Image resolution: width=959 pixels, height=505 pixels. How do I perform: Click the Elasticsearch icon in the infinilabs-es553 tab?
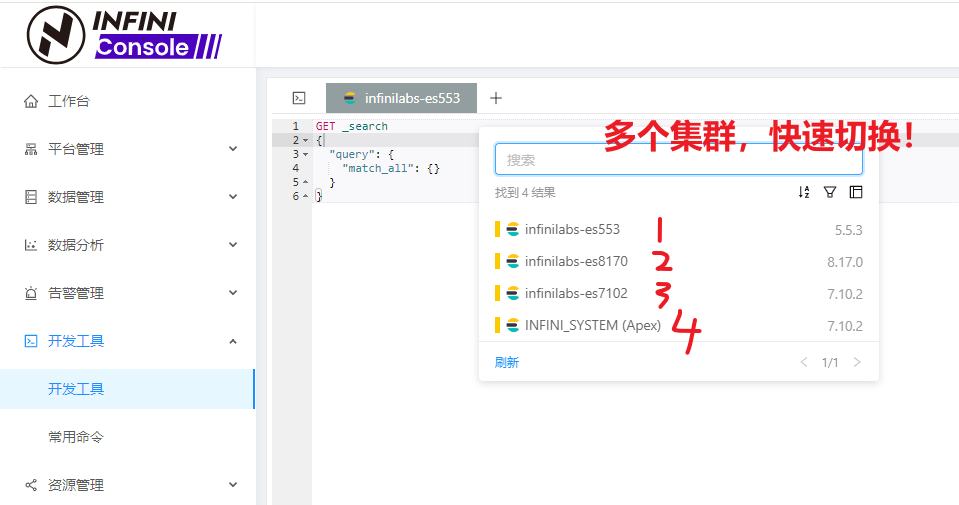click(x=350, y=98)
